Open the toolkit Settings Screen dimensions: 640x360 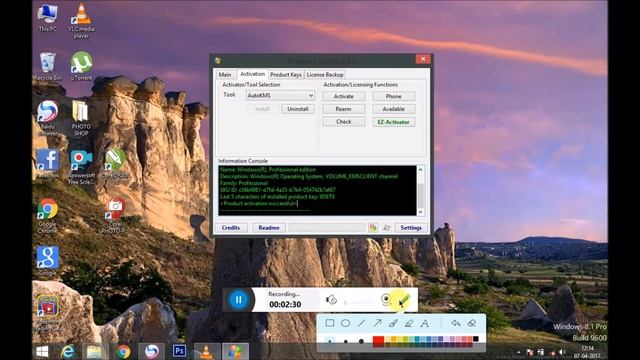tap(411, 228)
